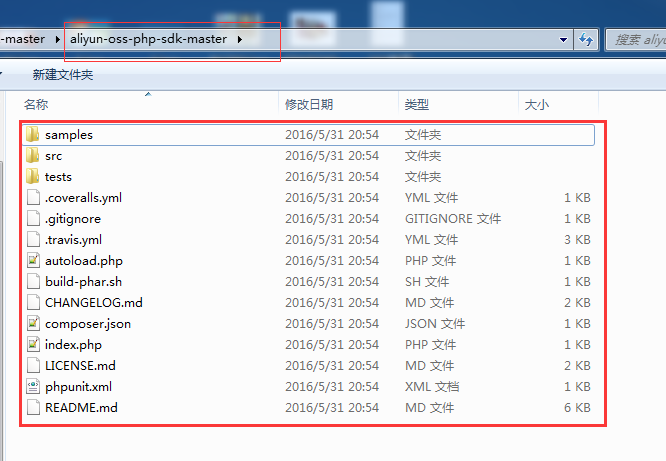Select the README.md file name
This screenshot has width=666, height=461.
click(81, 408)
